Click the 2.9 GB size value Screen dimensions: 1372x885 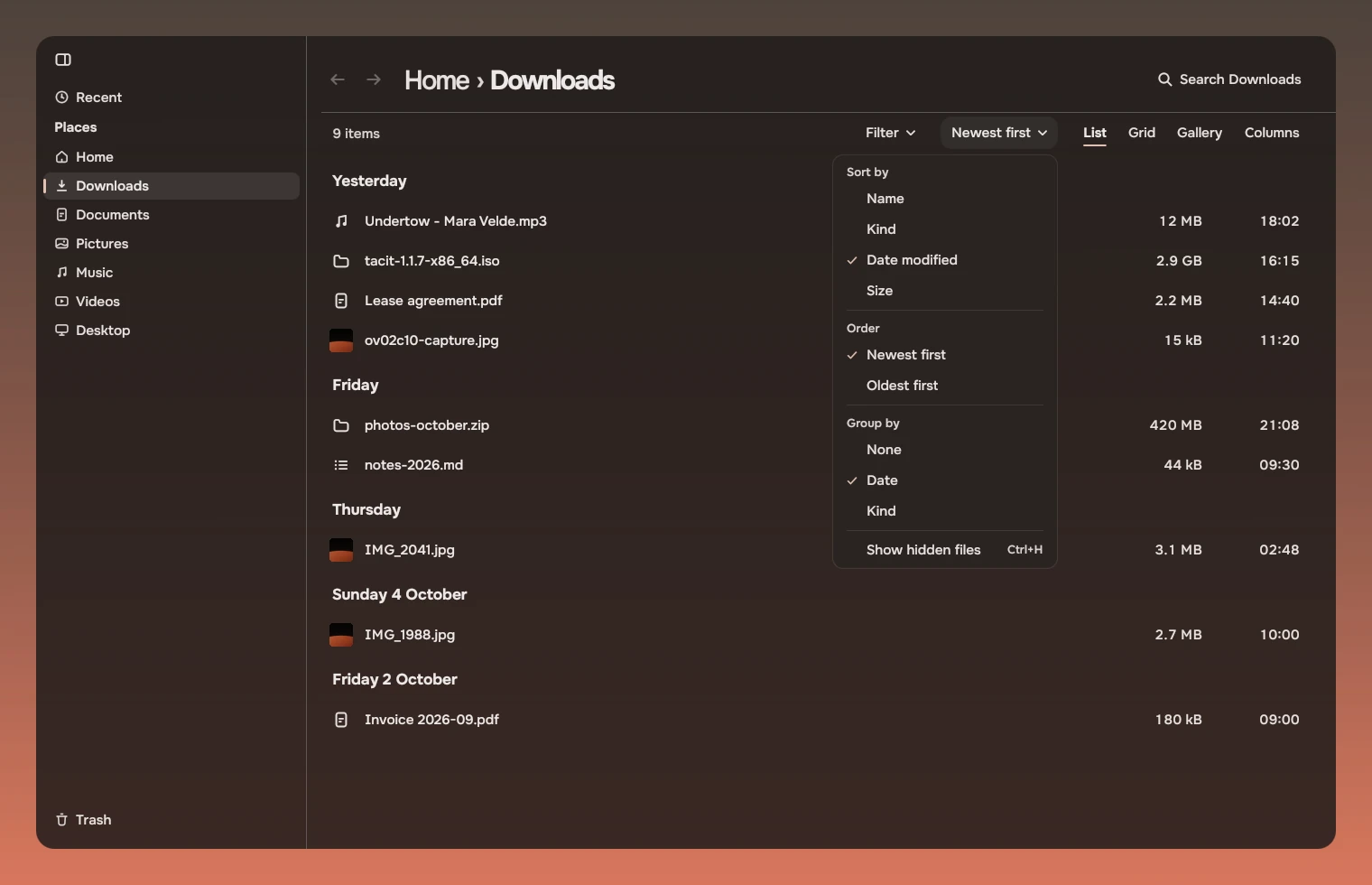pos(1179,261)
